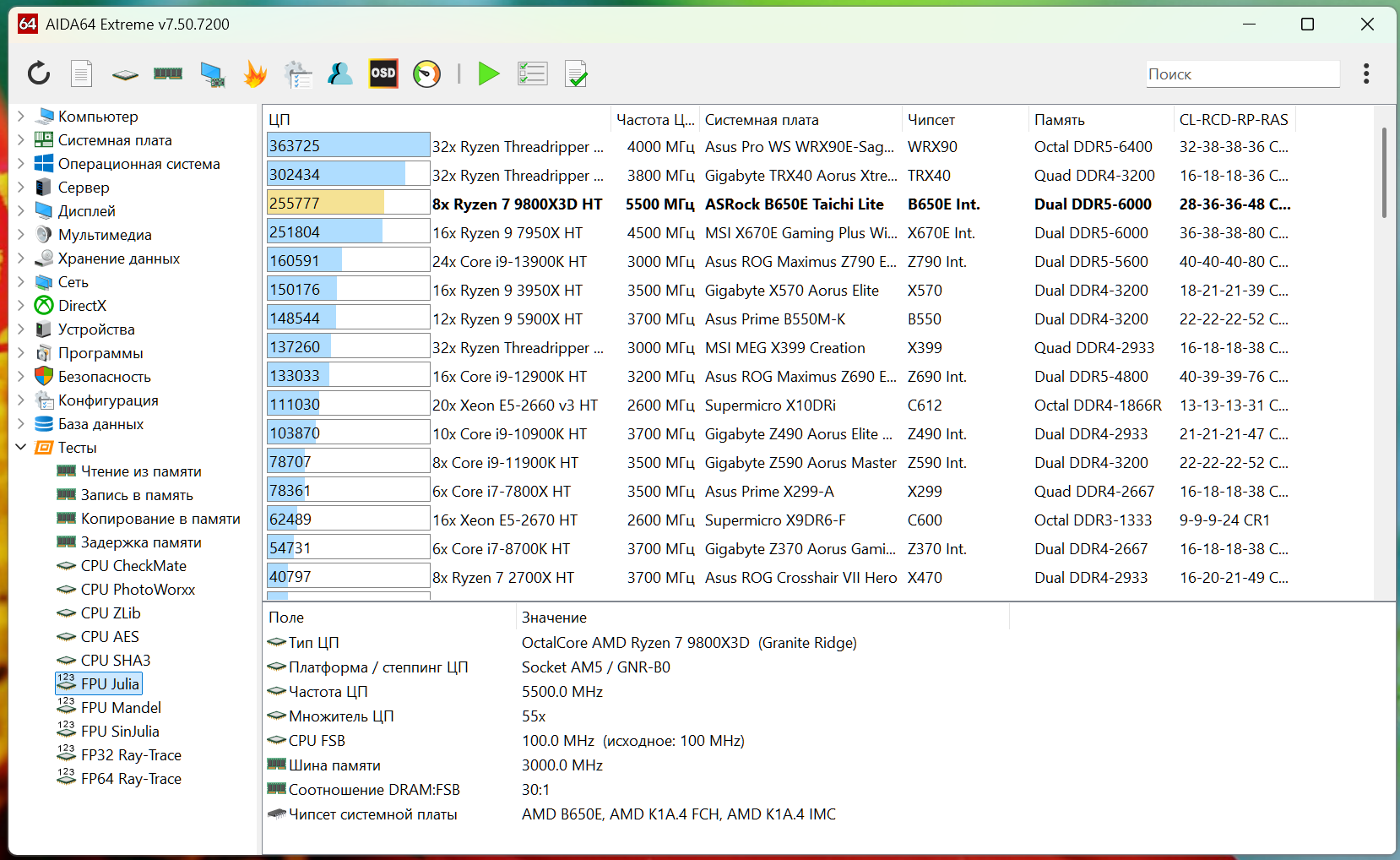Select the DirectX Xbox icon in tree
This screenshot has width=1400, height=860.
point(44,305)
